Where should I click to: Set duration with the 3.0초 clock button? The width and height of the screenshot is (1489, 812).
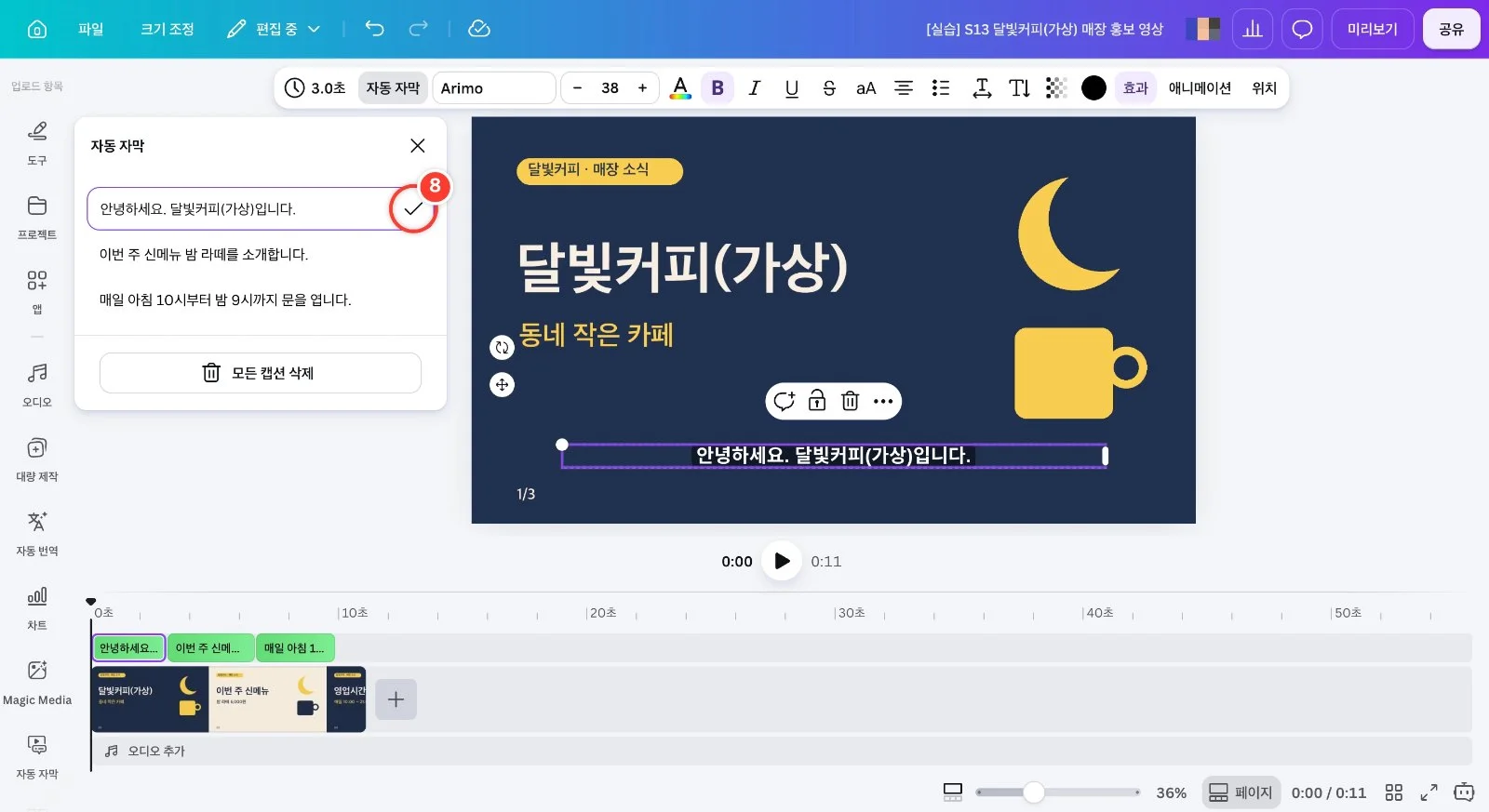[315, 87]
